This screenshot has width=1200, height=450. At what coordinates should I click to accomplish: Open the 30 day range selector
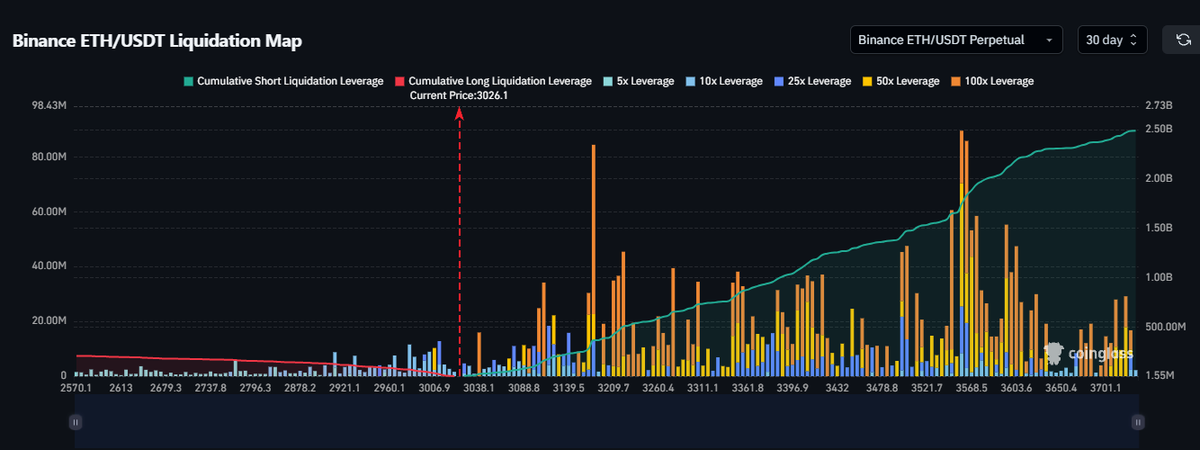pyautogui.click(x=1113, y=40)
